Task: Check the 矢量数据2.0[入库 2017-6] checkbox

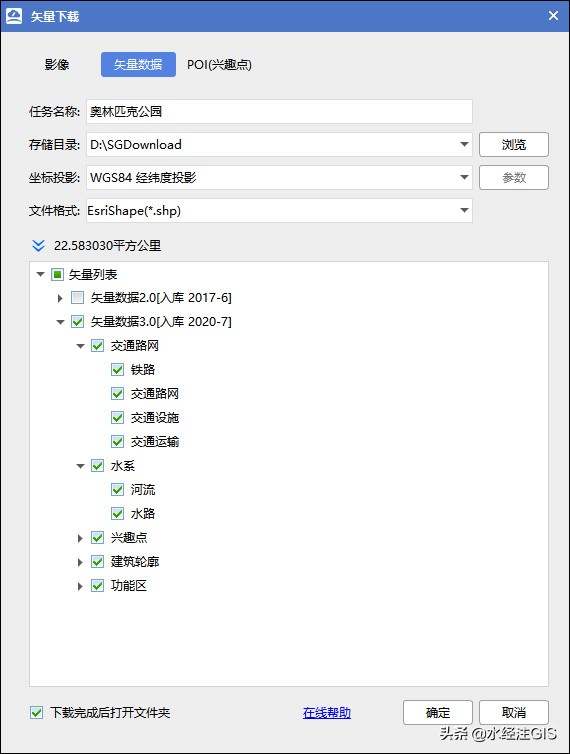Action: [x=77, y=298]
